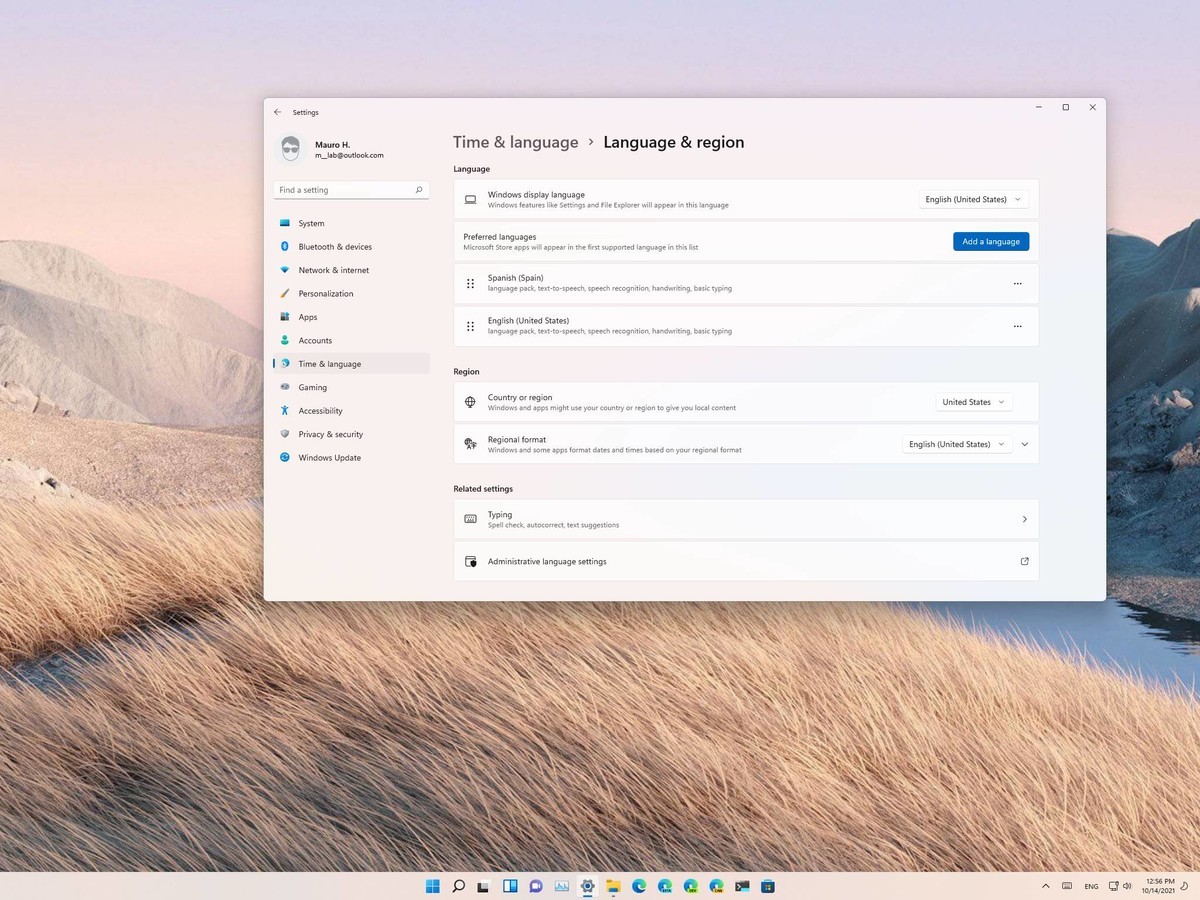Select Time & language in sidebar
Viewport: 1200px width, 900px height.
(351, 364)
